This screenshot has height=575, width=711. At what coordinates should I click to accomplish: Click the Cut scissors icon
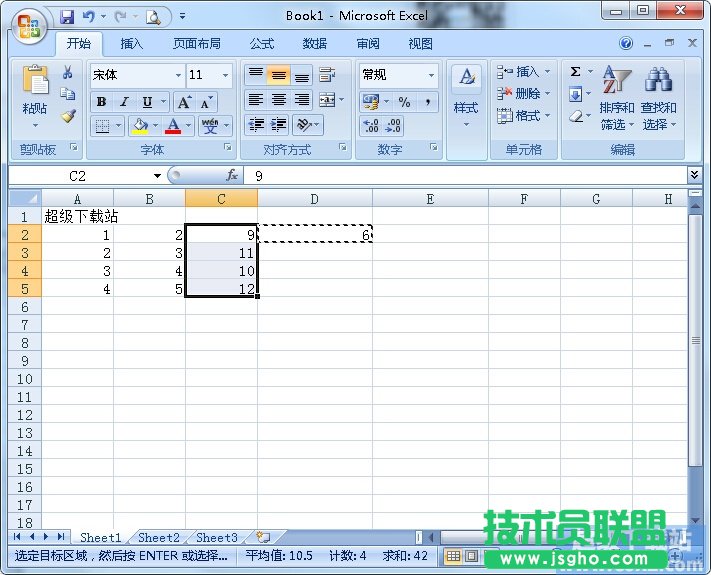click(x=67, y=73)
